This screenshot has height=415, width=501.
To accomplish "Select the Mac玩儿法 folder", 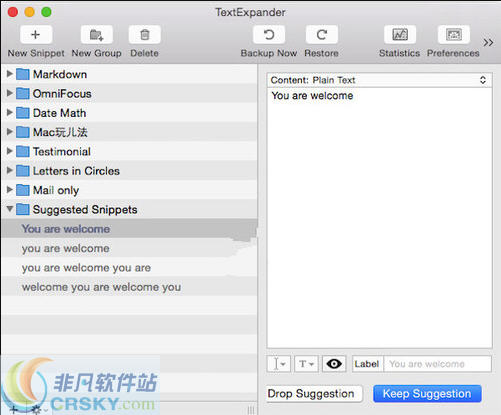I will (129, 132).
